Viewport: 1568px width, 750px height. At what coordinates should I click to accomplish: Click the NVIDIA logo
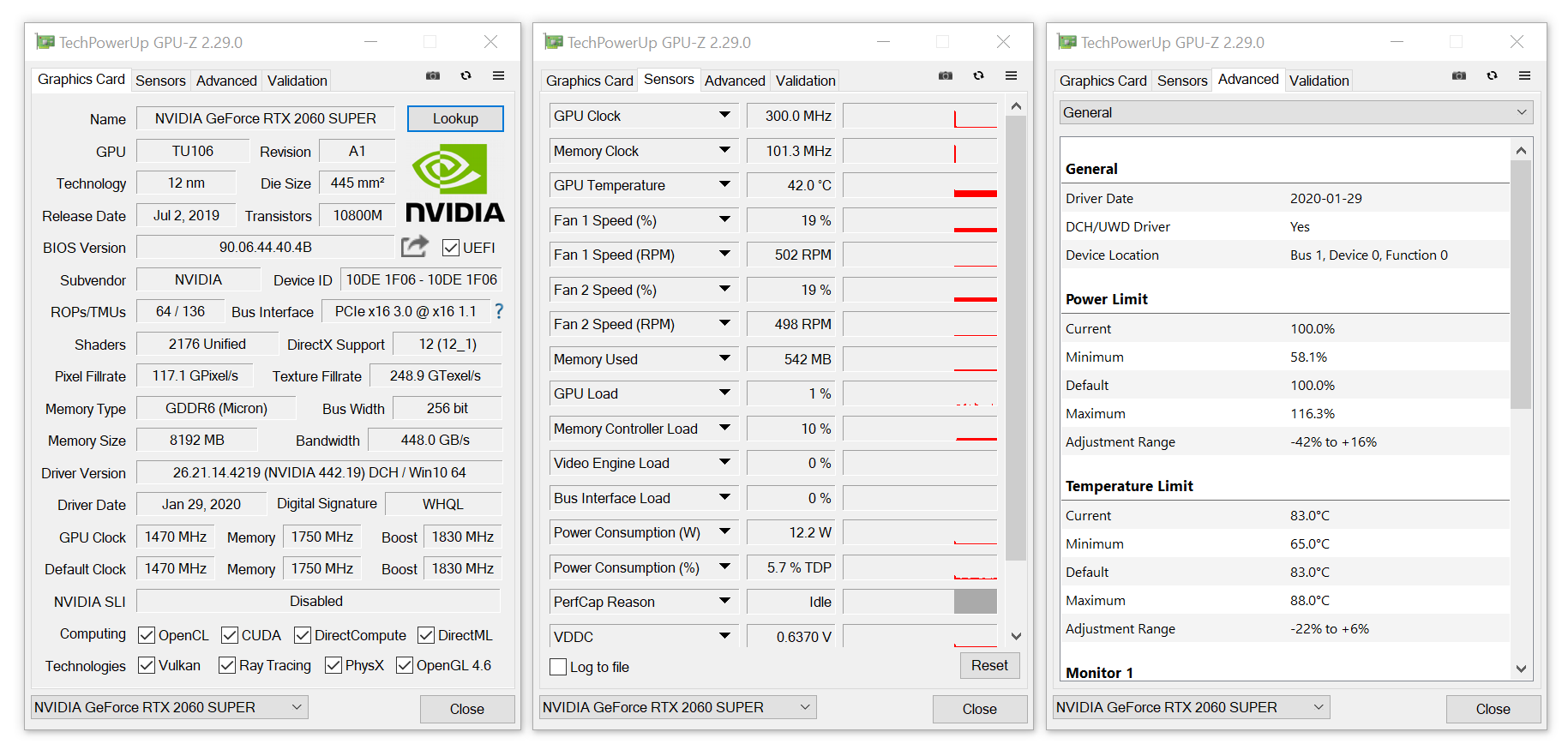point(455,183)
